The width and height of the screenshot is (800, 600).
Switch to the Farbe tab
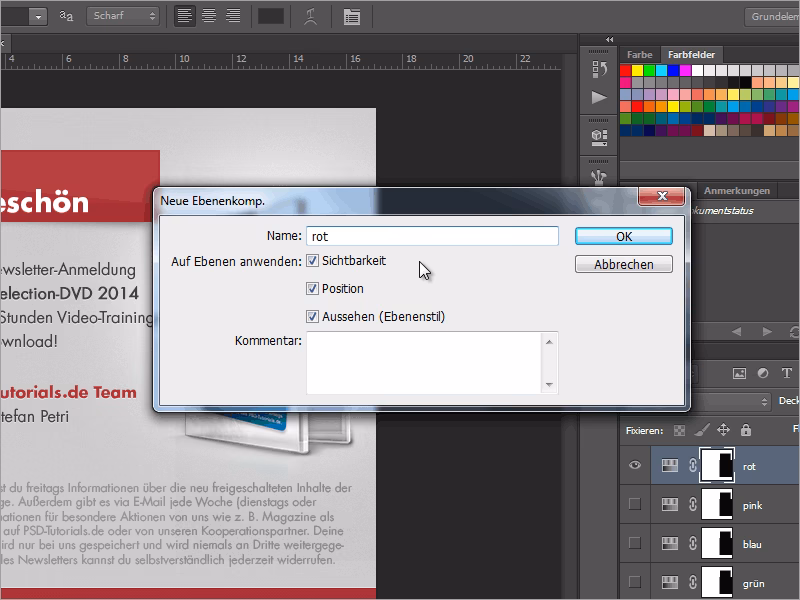640,54
